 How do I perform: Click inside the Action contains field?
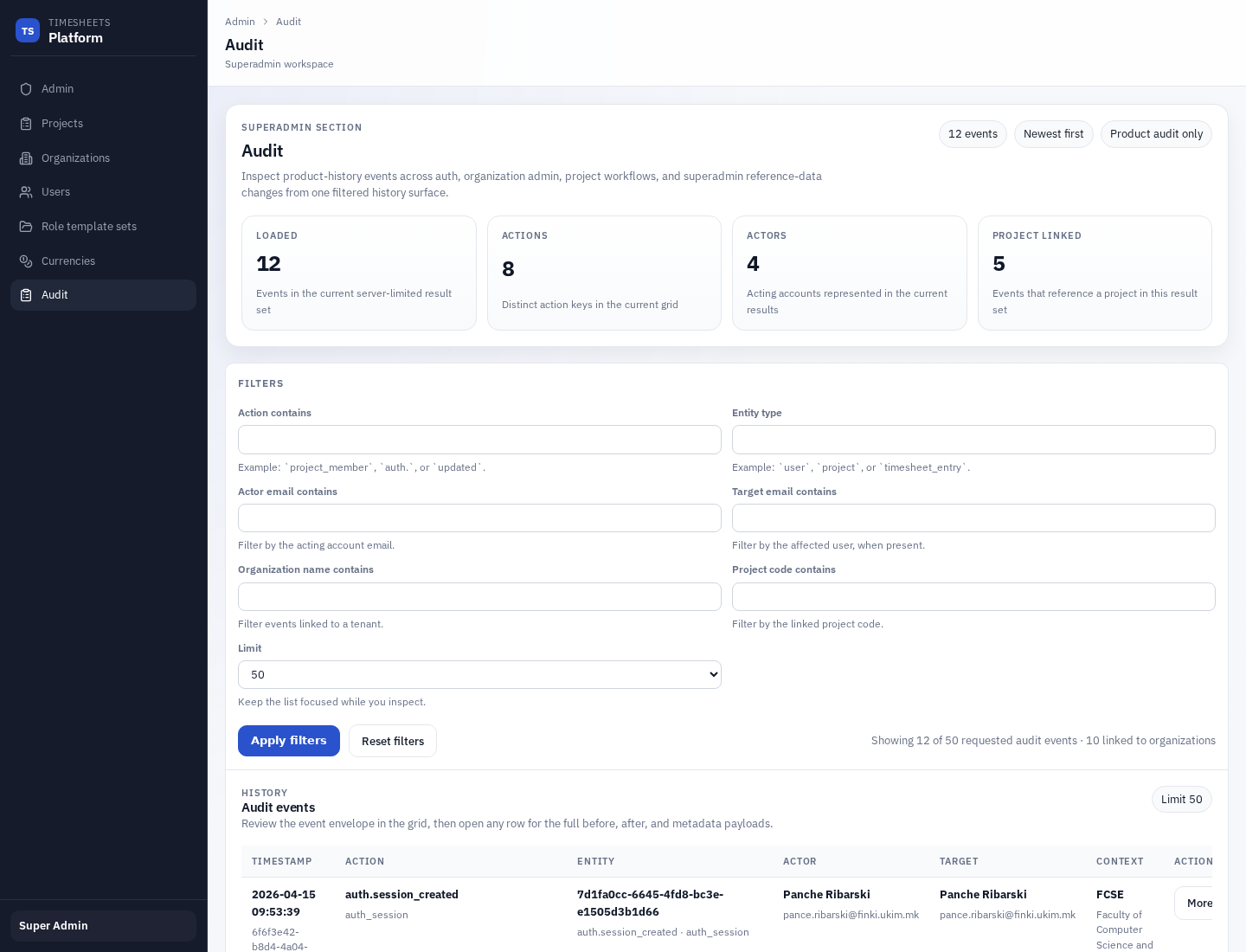tap(479, 440)
